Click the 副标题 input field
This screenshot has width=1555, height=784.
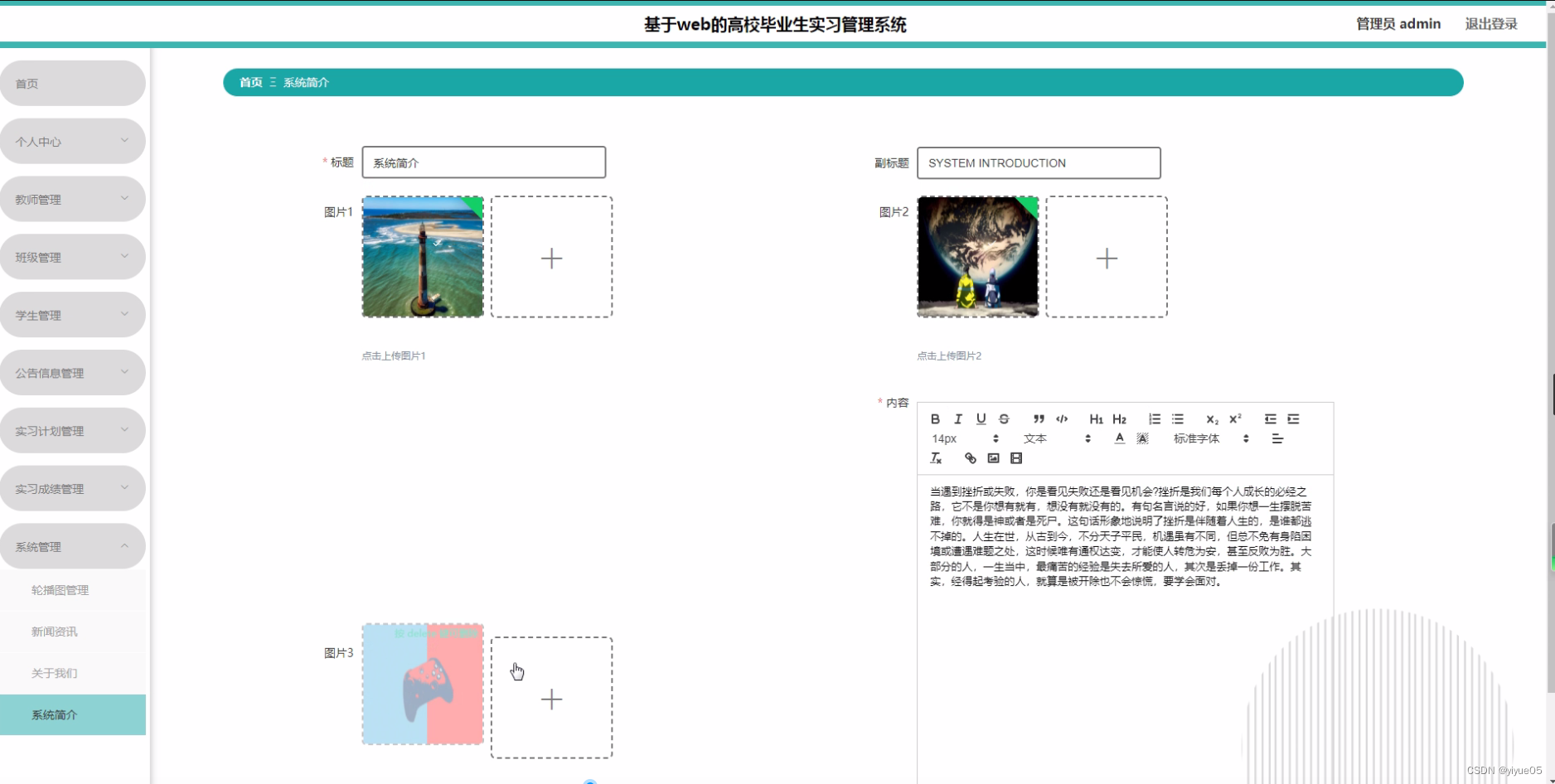point(1039,163)
